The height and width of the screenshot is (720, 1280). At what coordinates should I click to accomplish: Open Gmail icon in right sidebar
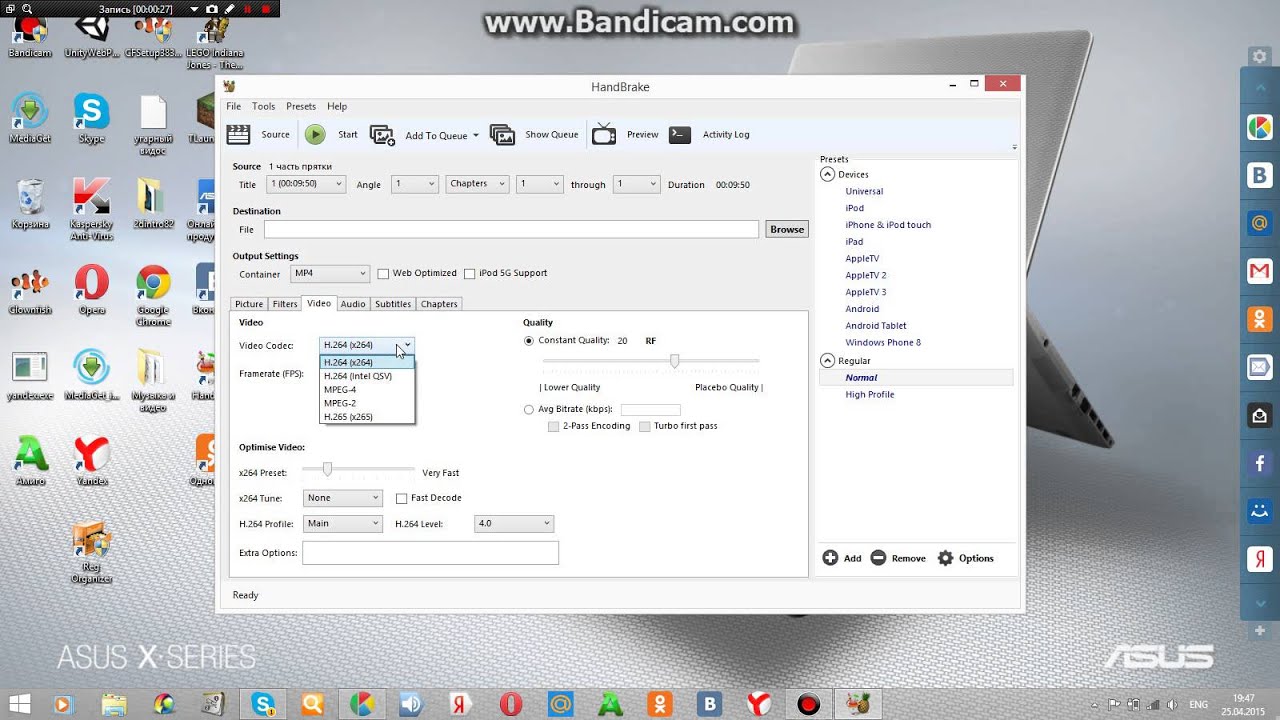click(1259, 271)
